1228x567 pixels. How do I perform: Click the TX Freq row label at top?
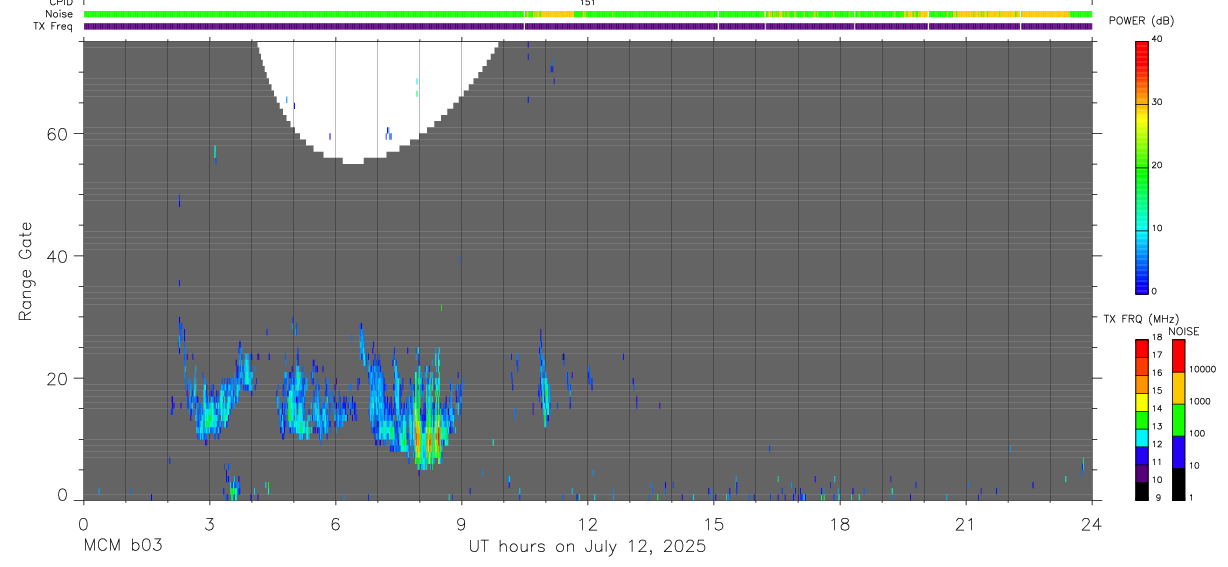click(x=54, y=26)
